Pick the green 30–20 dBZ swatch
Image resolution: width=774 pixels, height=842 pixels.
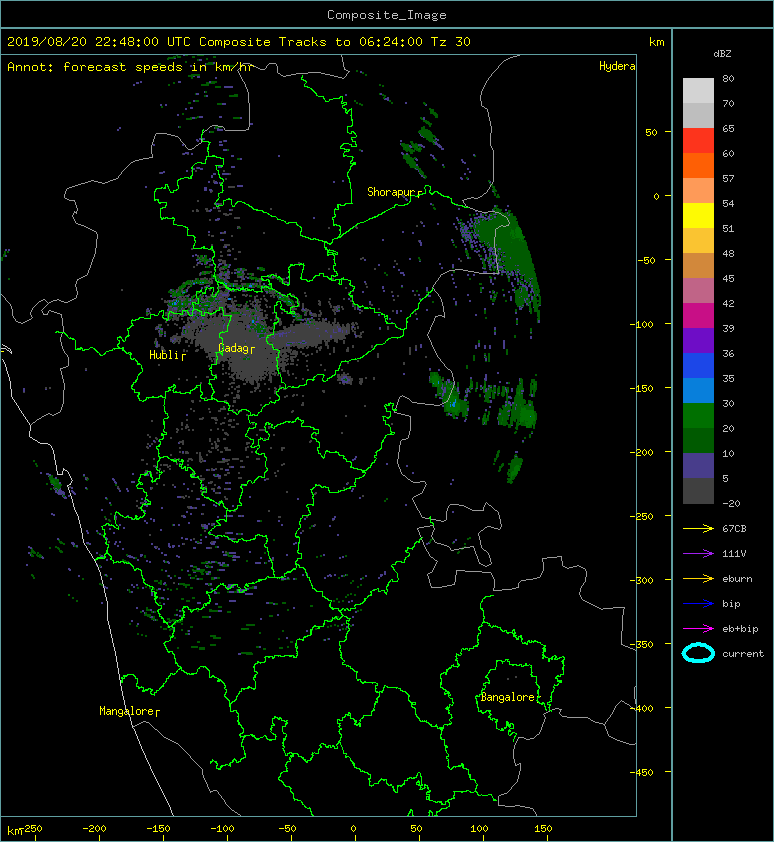[x=698, y=415]
